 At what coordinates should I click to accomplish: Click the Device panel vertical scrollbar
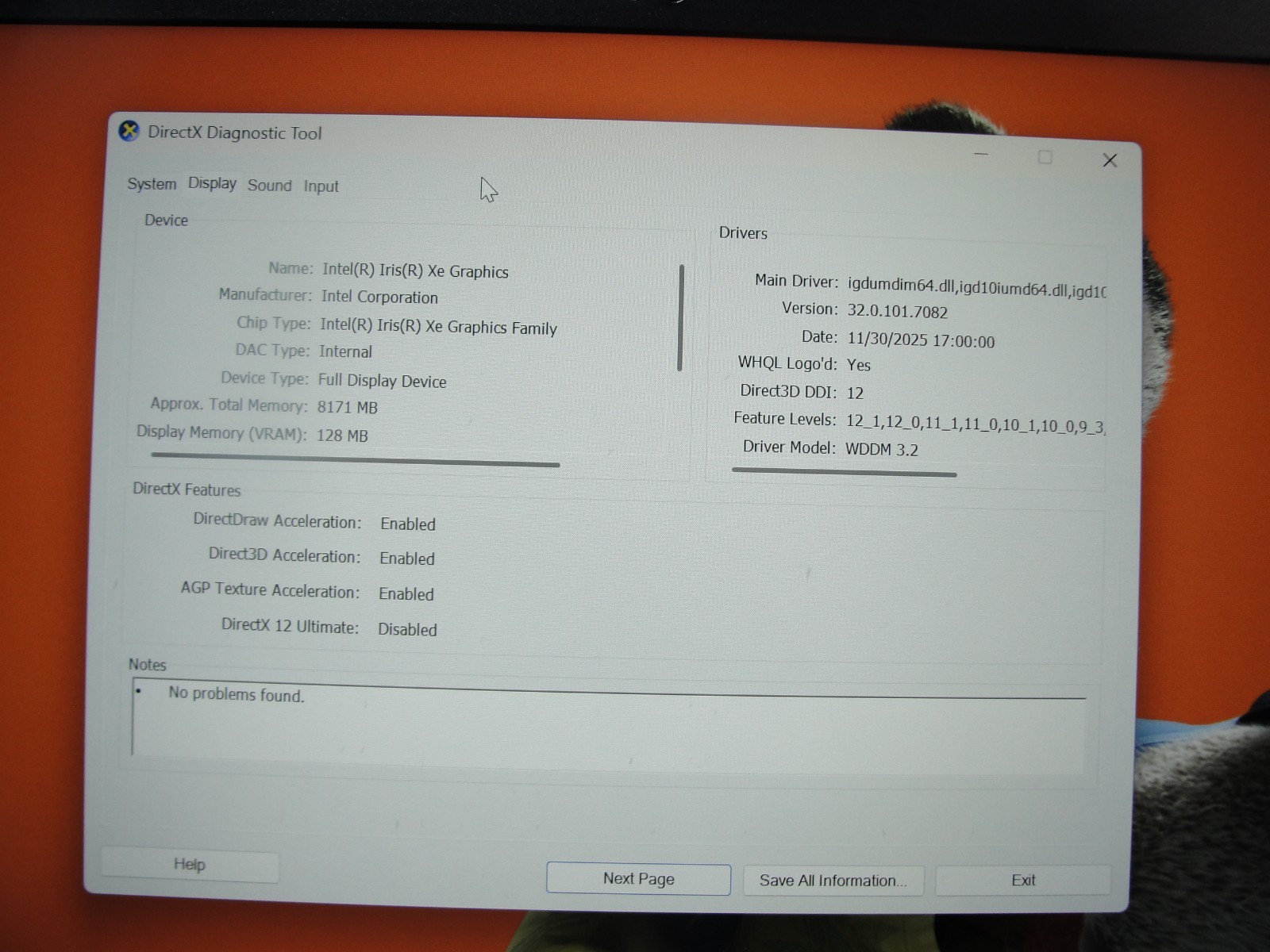(x=680, y=317)
